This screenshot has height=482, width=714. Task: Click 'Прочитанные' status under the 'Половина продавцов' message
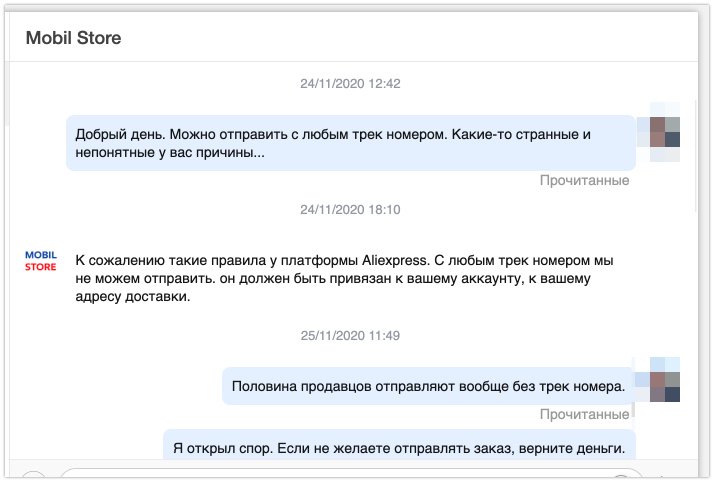point(585,415)
